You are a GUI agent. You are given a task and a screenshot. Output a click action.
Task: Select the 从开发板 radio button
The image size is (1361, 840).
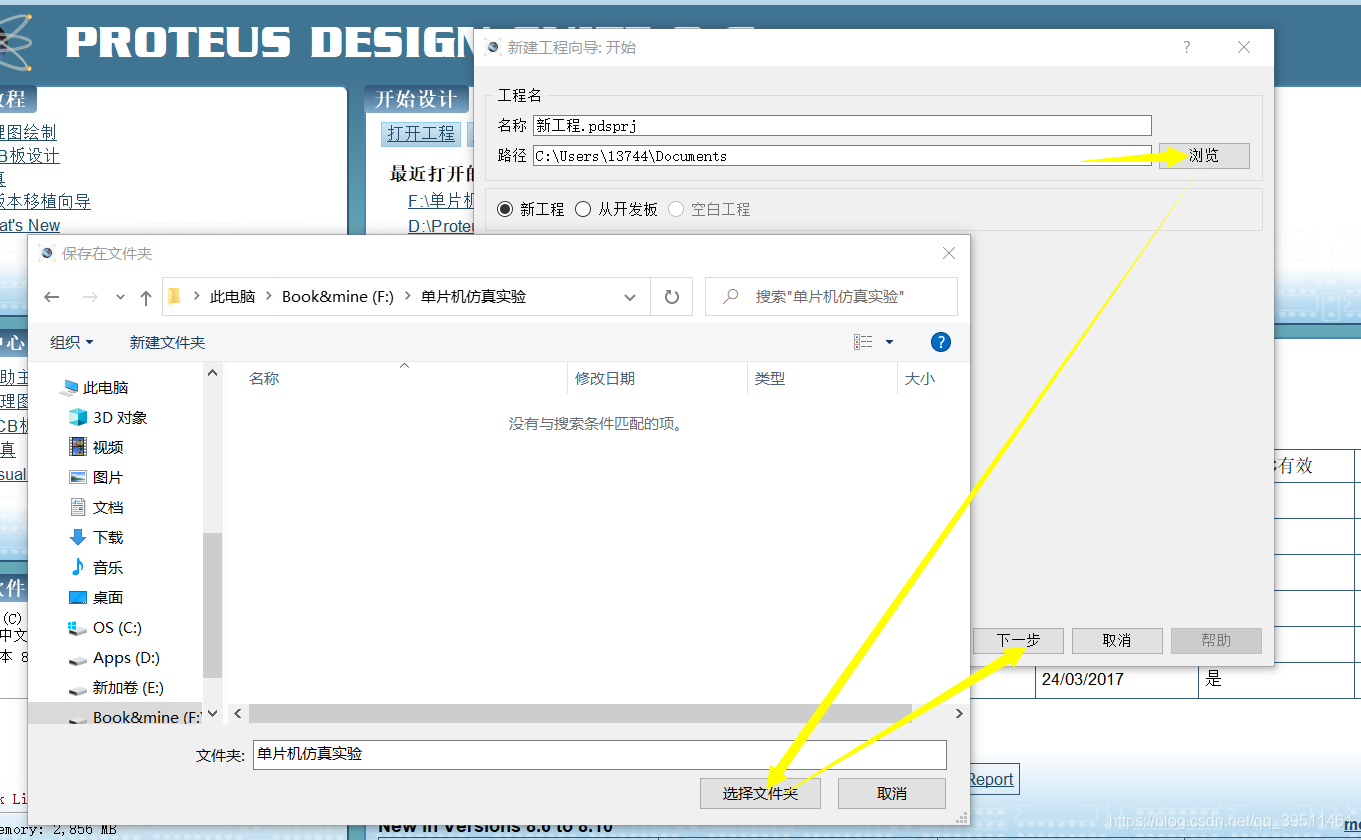[x=617, y=209]
